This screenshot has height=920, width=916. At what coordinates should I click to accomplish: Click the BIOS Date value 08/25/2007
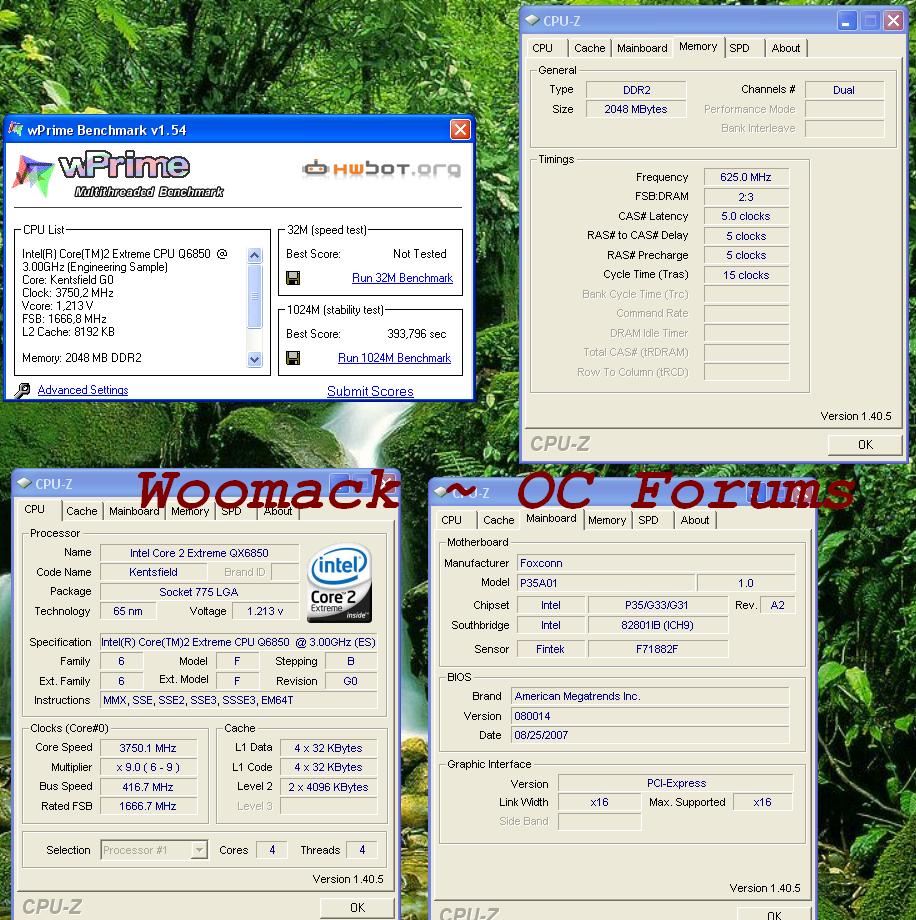coord(650,735)
